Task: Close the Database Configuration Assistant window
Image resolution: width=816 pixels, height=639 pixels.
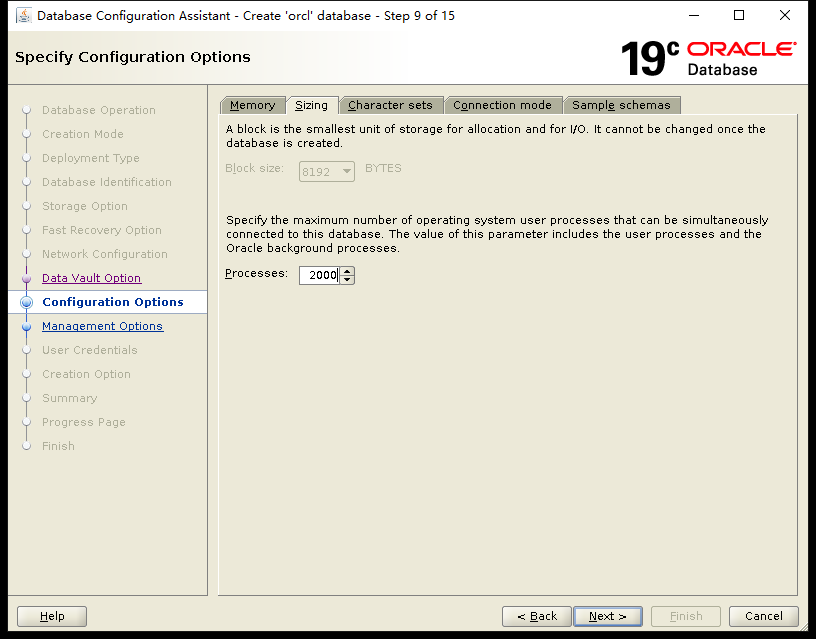Action: point(785,16)
